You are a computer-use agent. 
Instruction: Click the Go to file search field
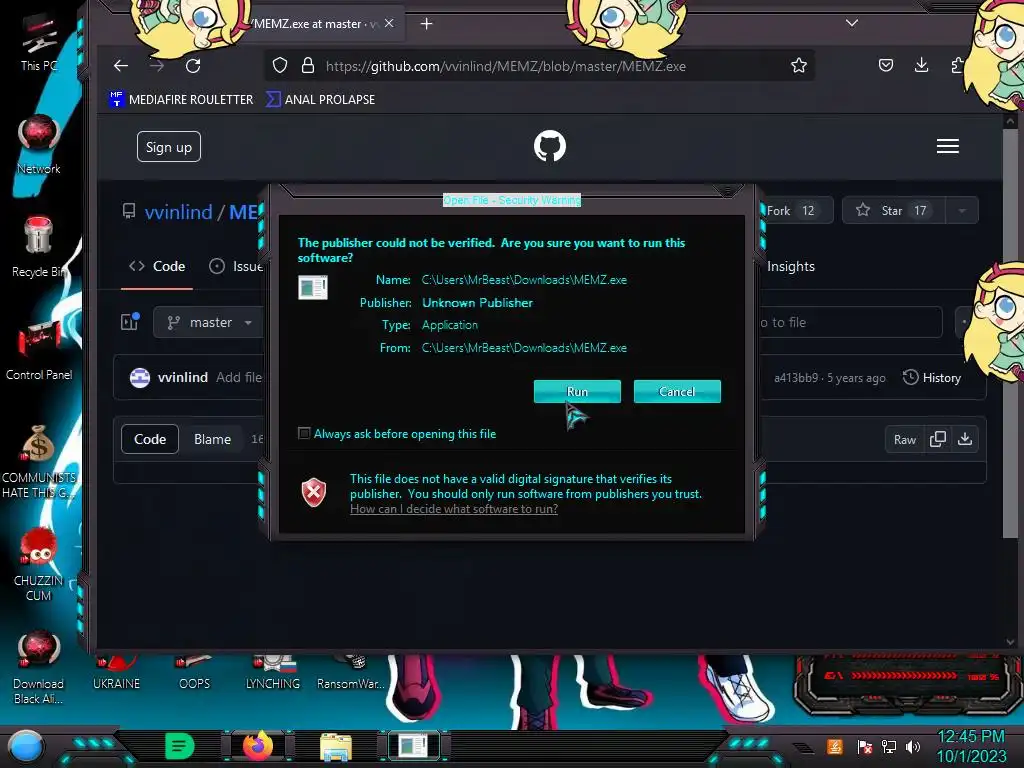coord(850,323)
